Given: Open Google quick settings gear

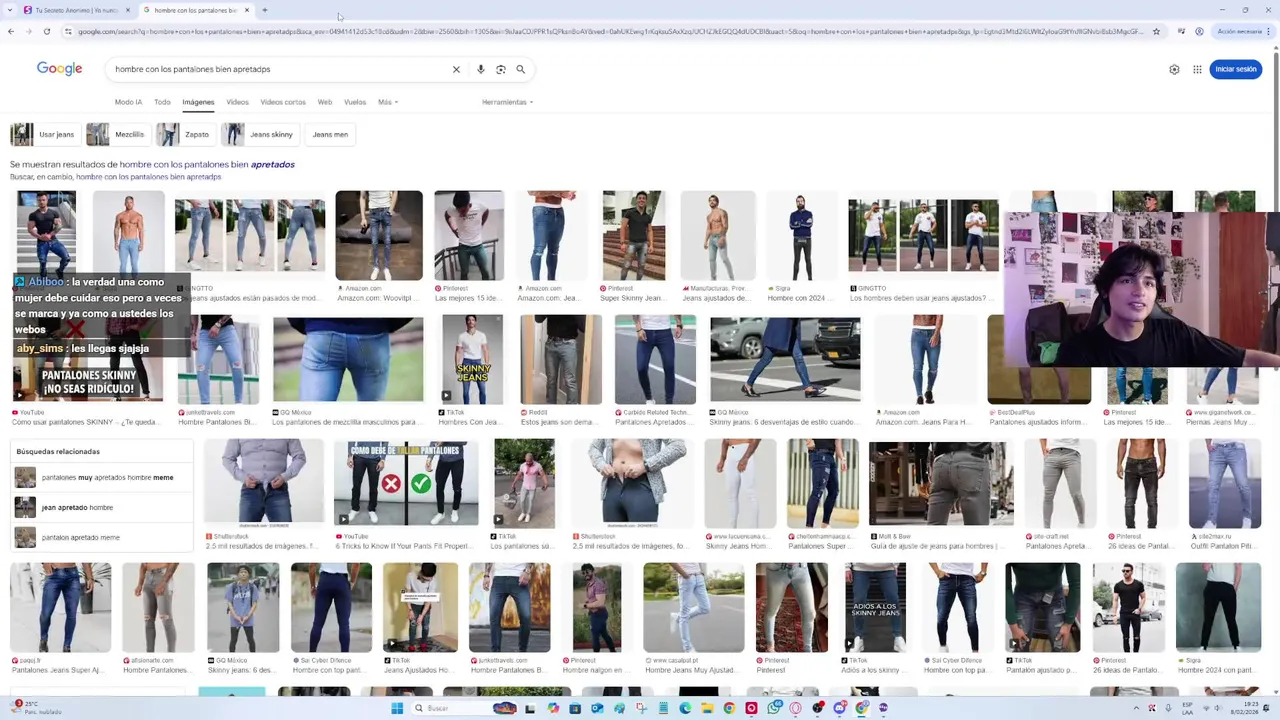Looking at the screenshot, I should coord(1174,69).
